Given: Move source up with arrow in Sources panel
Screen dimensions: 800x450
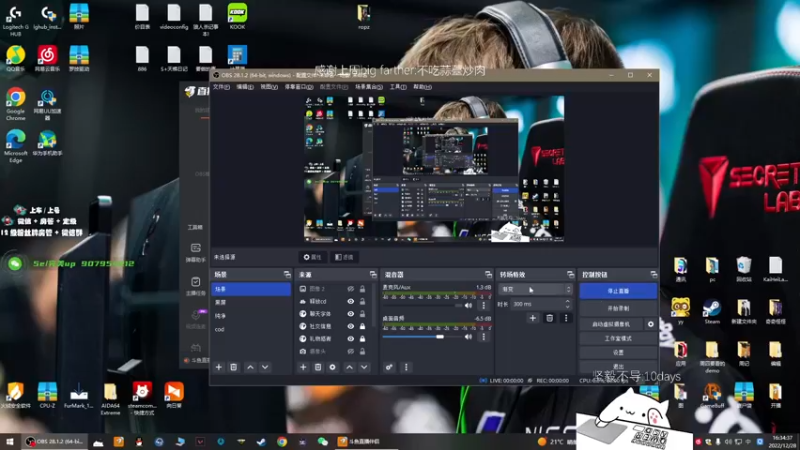Looking at the screenshot, I should 349,367.
